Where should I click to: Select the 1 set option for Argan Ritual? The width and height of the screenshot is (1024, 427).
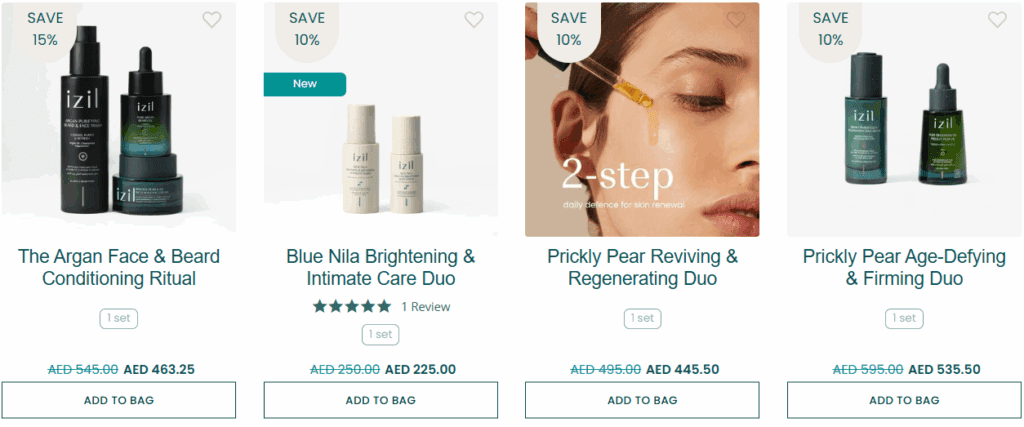119,318
